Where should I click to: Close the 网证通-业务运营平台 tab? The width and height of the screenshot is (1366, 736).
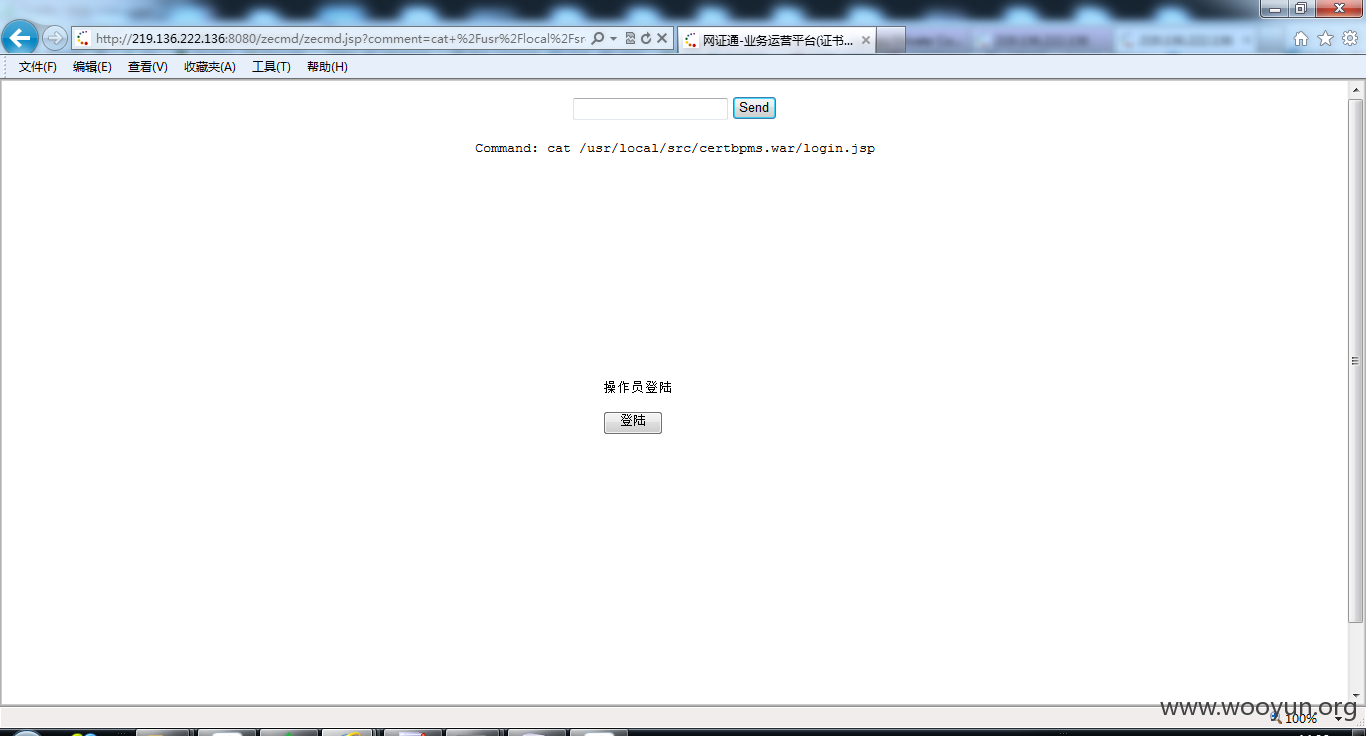[x=866, y=40]
